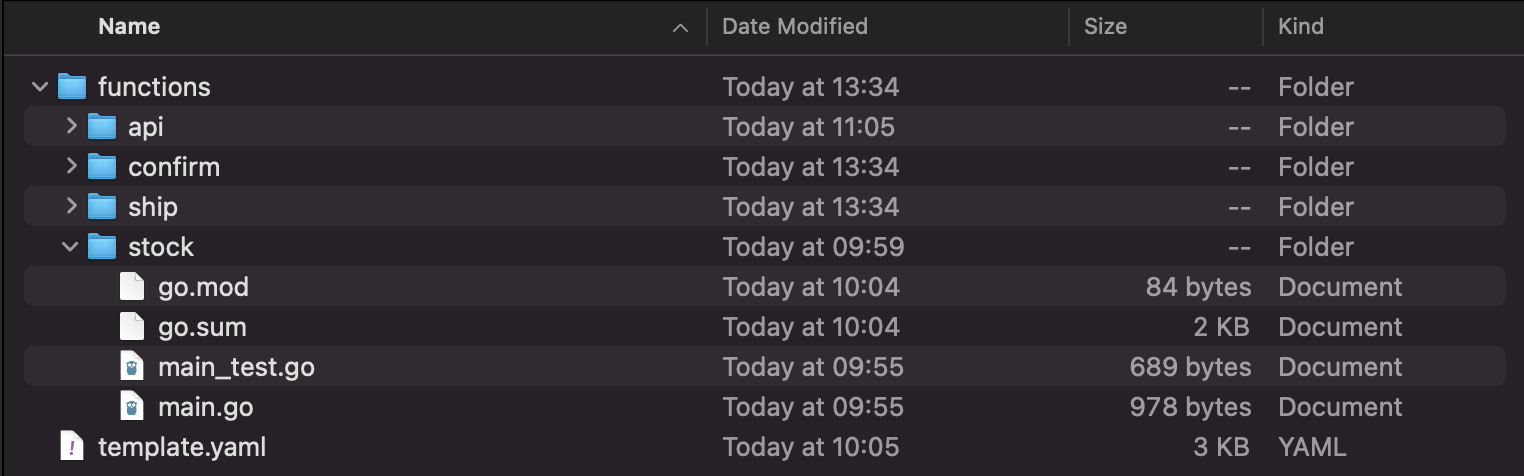Sort files by Size column
Screen dimensions: 1524x476
pos(1105,27)
